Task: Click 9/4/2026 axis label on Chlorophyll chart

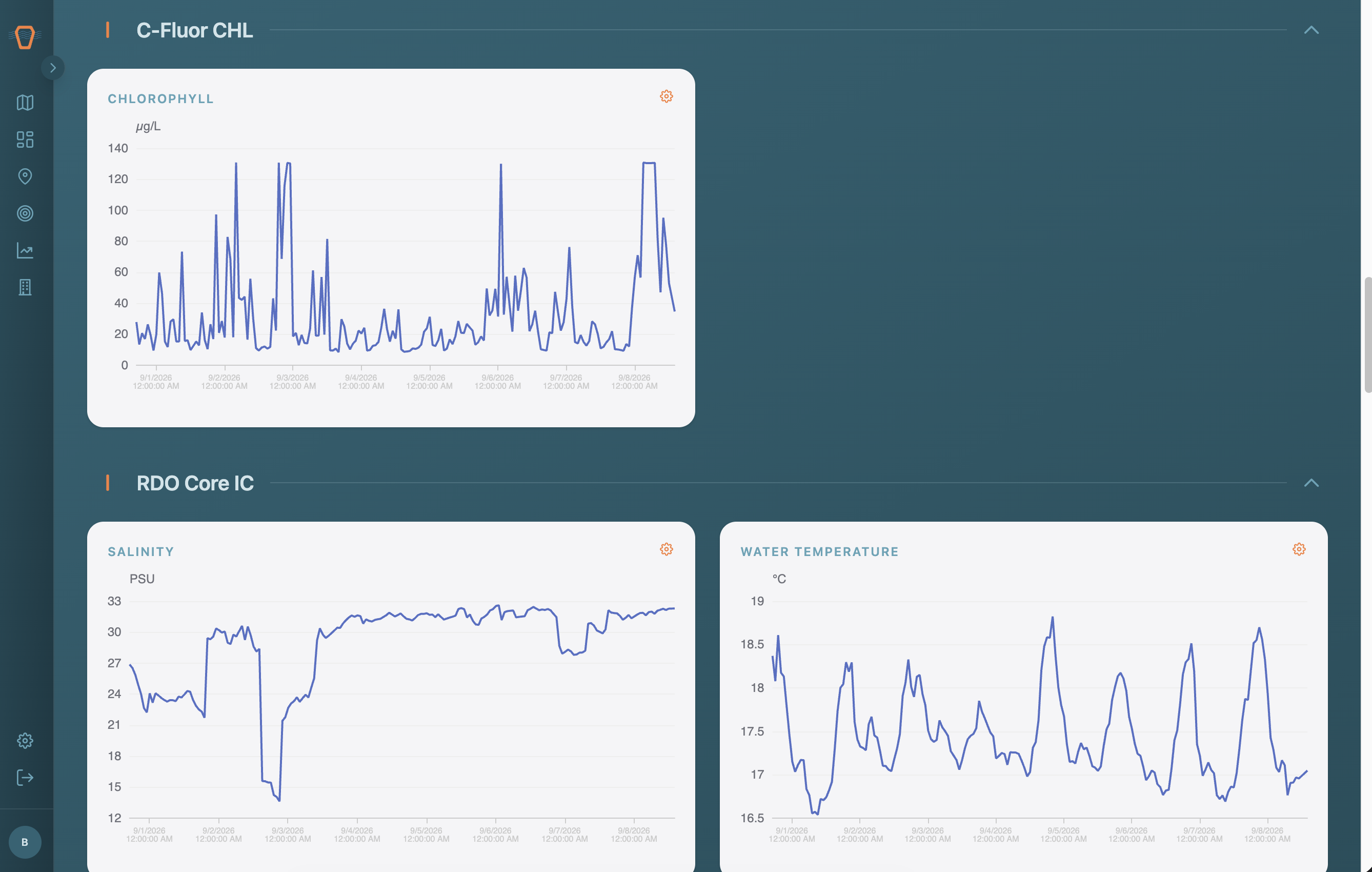Action: click(360, 382)
